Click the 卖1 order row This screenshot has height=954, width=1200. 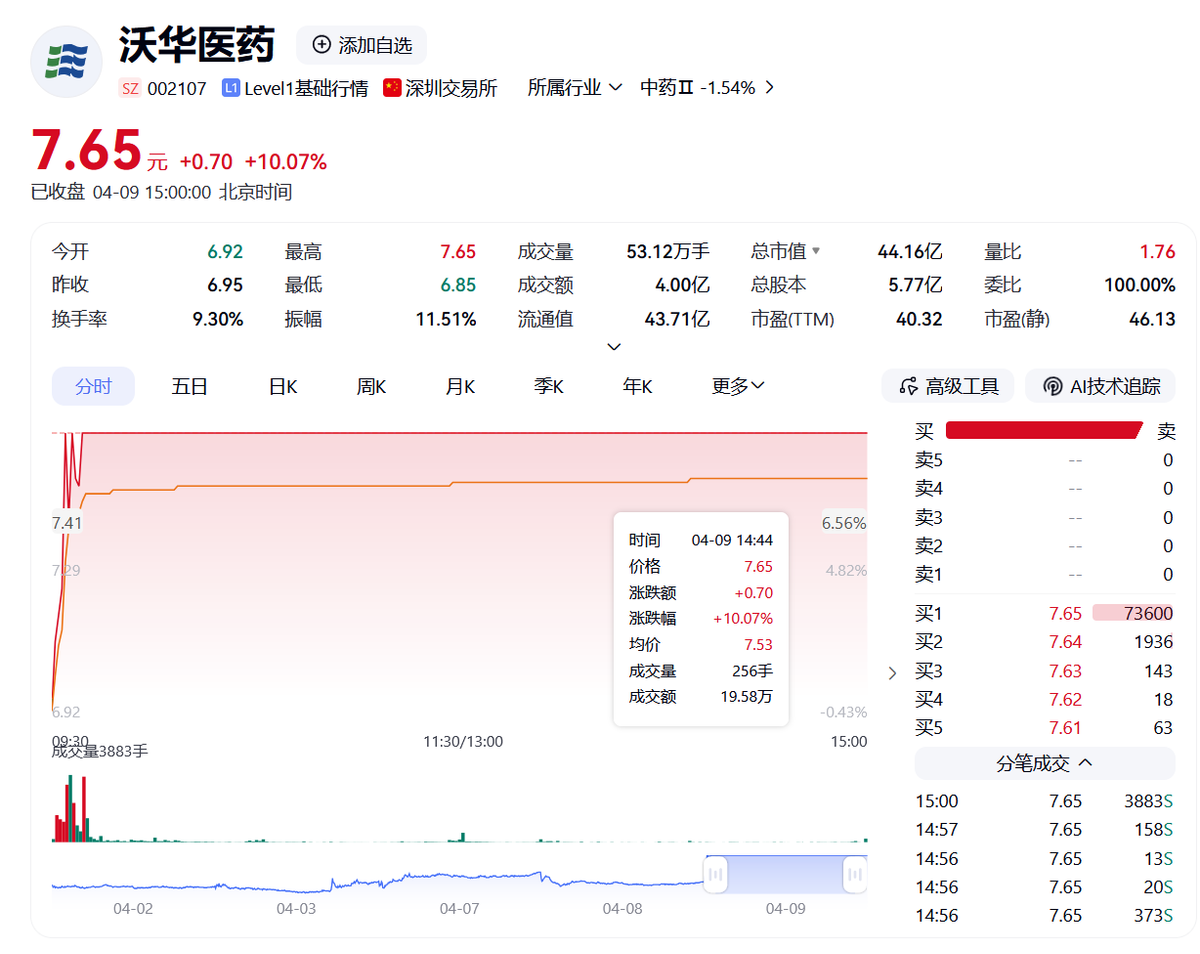1045,574
